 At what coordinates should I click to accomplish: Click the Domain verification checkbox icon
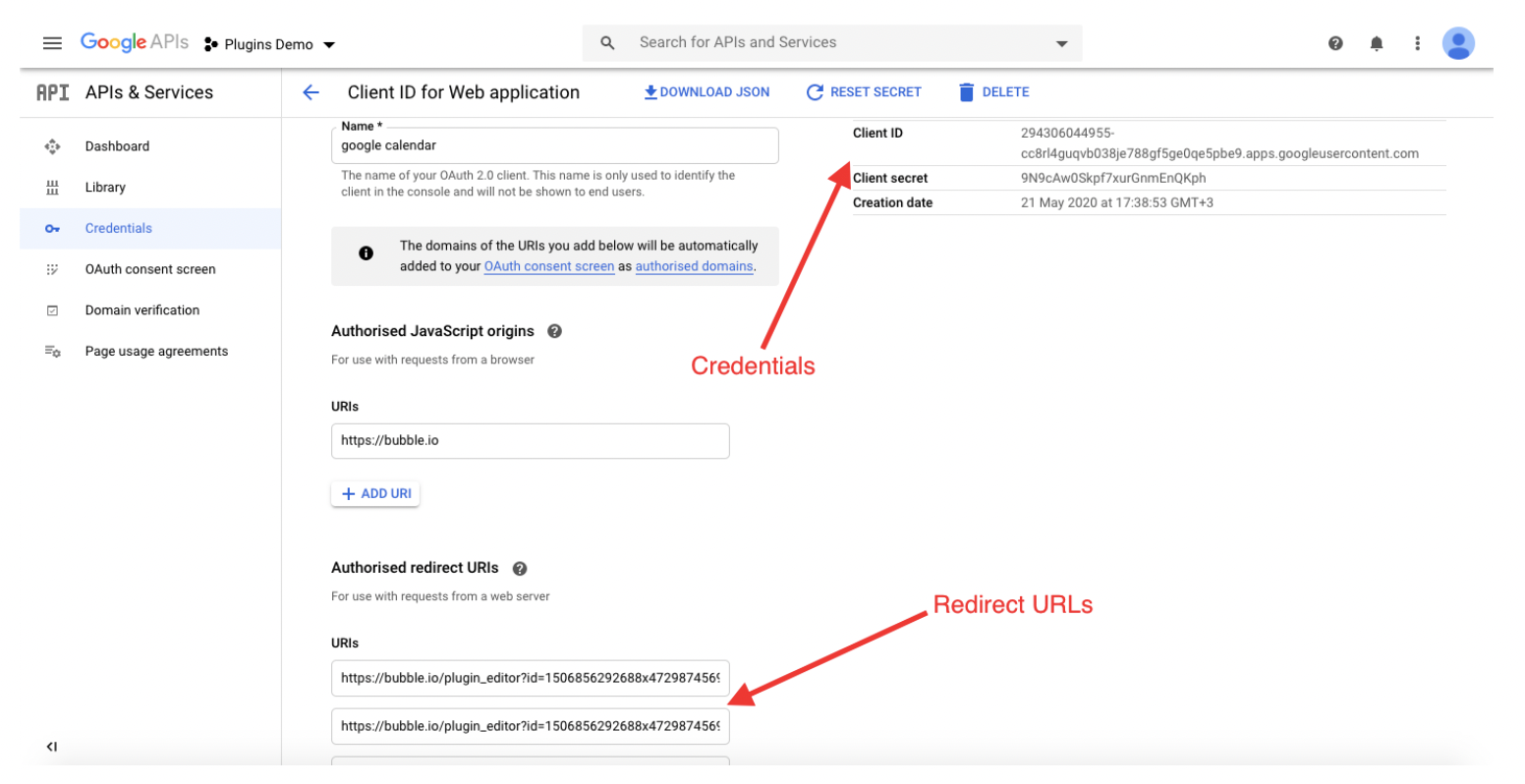coord(52,310)
